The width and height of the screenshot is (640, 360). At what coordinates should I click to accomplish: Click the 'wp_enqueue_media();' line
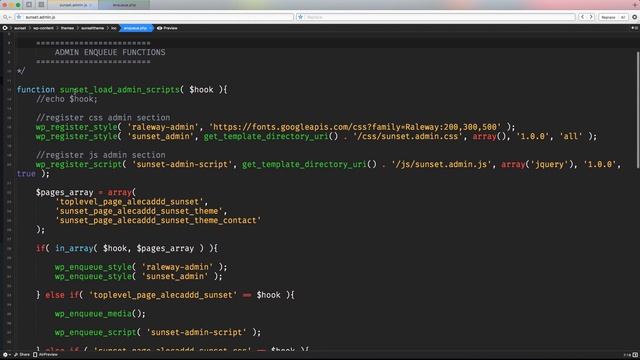pos(100,313)
